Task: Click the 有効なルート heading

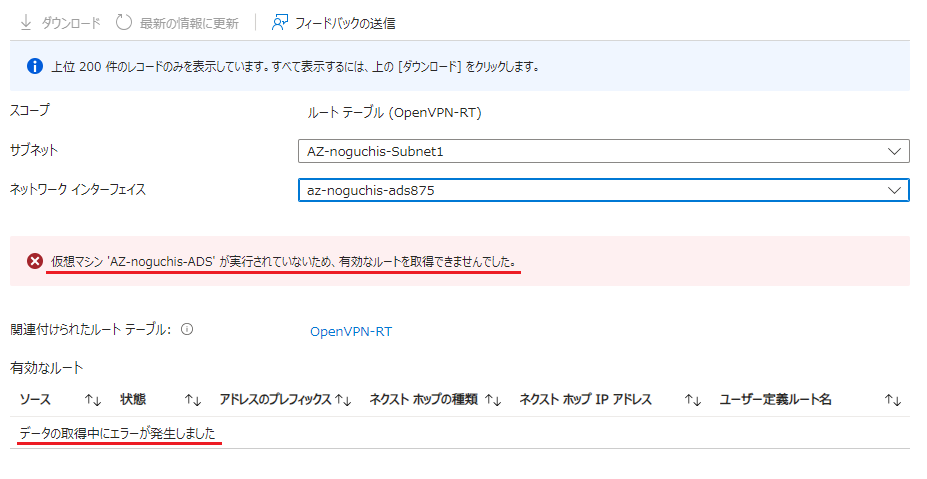Action: click(x=47, y=368)
